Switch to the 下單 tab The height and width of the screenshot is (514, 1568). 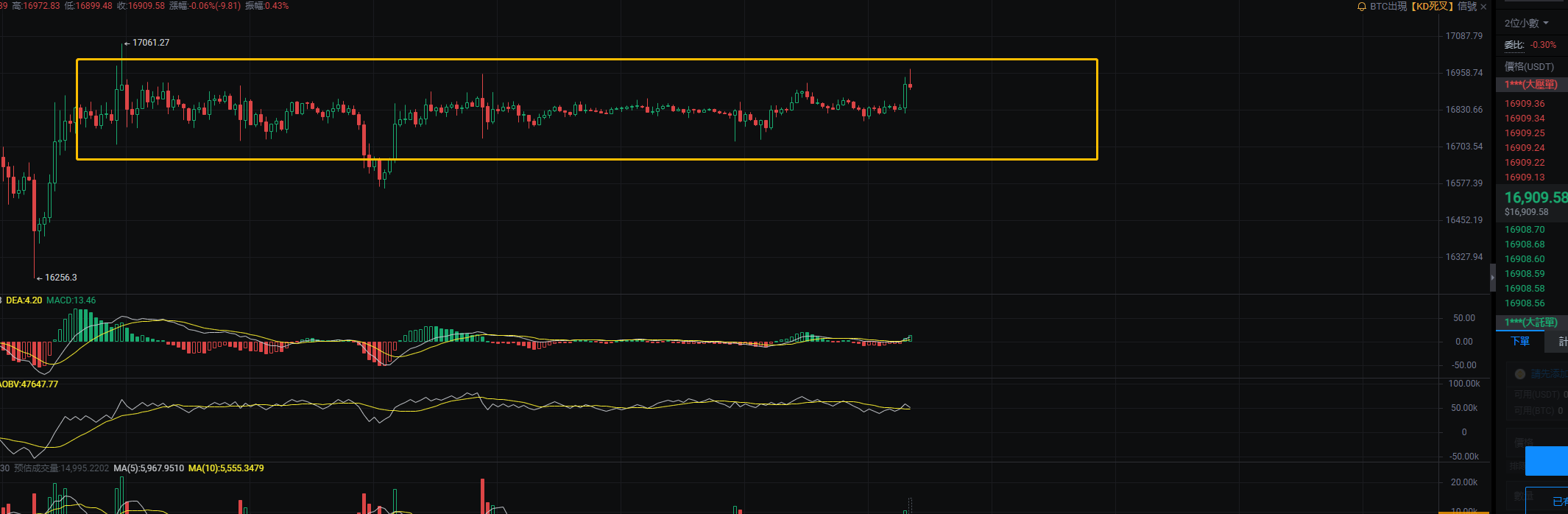click(x=1519, y=341)
